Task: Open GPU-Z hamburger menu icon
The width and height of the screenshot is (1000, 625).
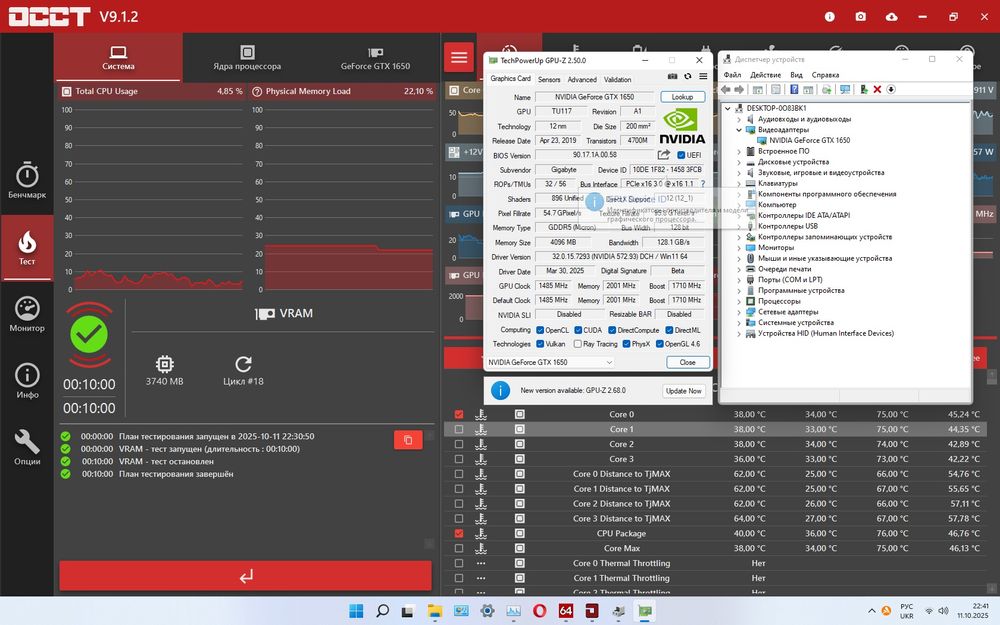Action: pyautogui.click(x=703, y=77)
